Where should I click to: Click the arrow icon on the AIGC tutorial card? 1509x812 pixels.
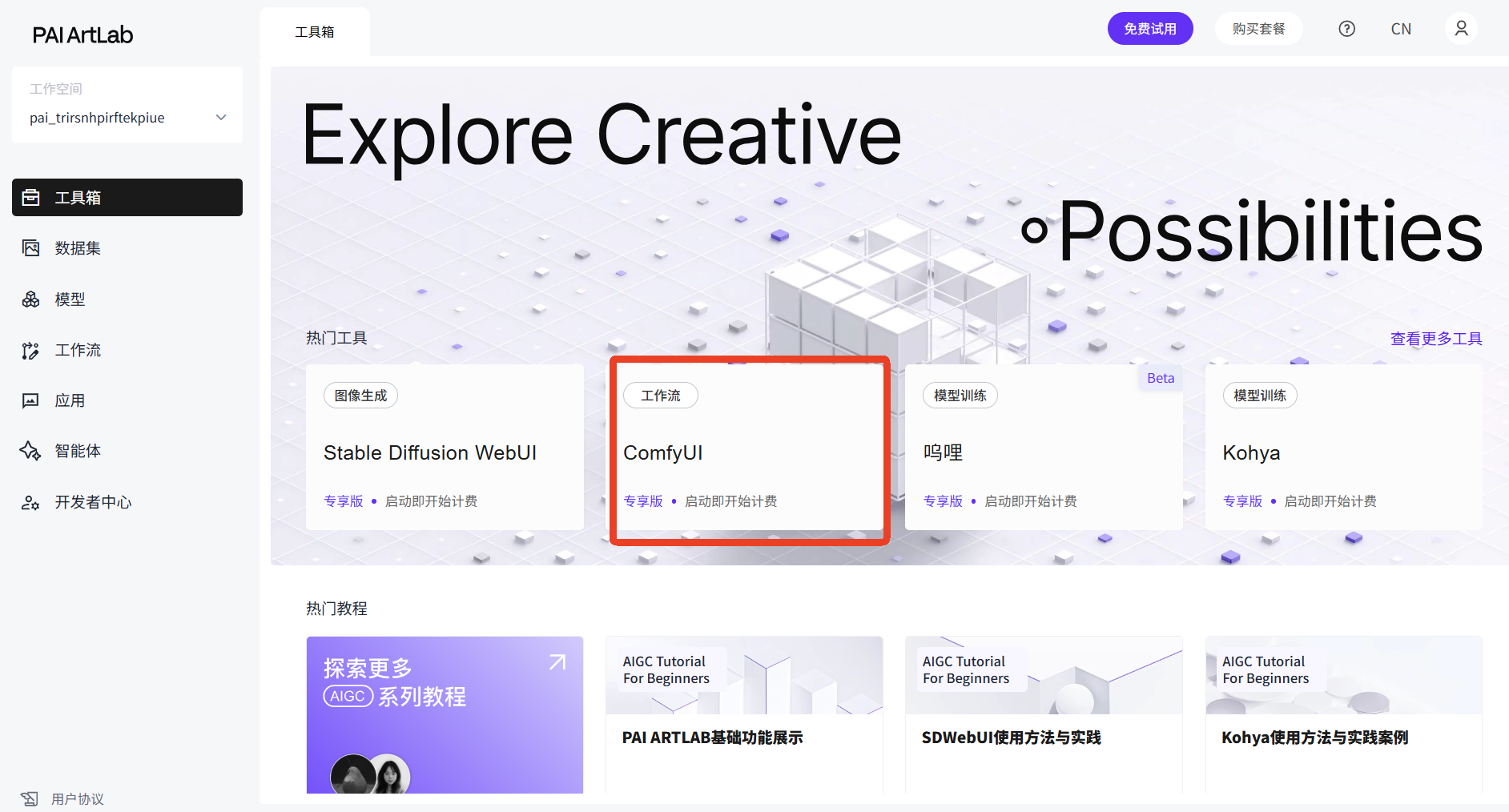pos(557,662)
